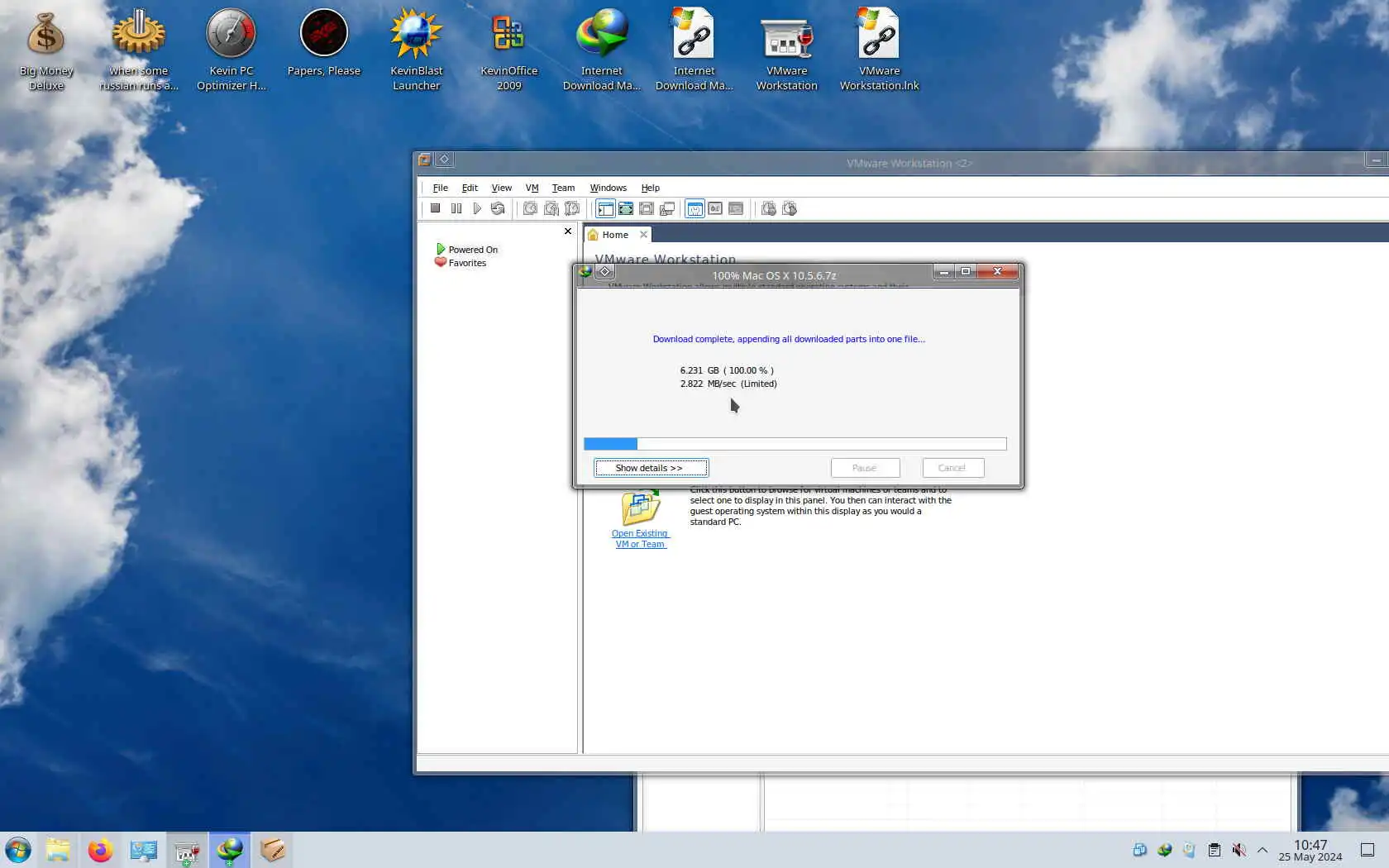
Task: Click the Power Off stop icon in VMware toolbar
Action: point(435,208)
